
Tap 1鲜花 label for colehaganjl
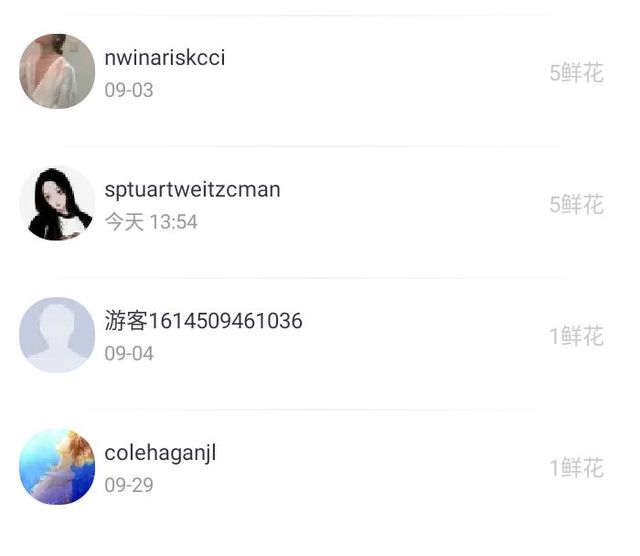click(x=576, y=467)
